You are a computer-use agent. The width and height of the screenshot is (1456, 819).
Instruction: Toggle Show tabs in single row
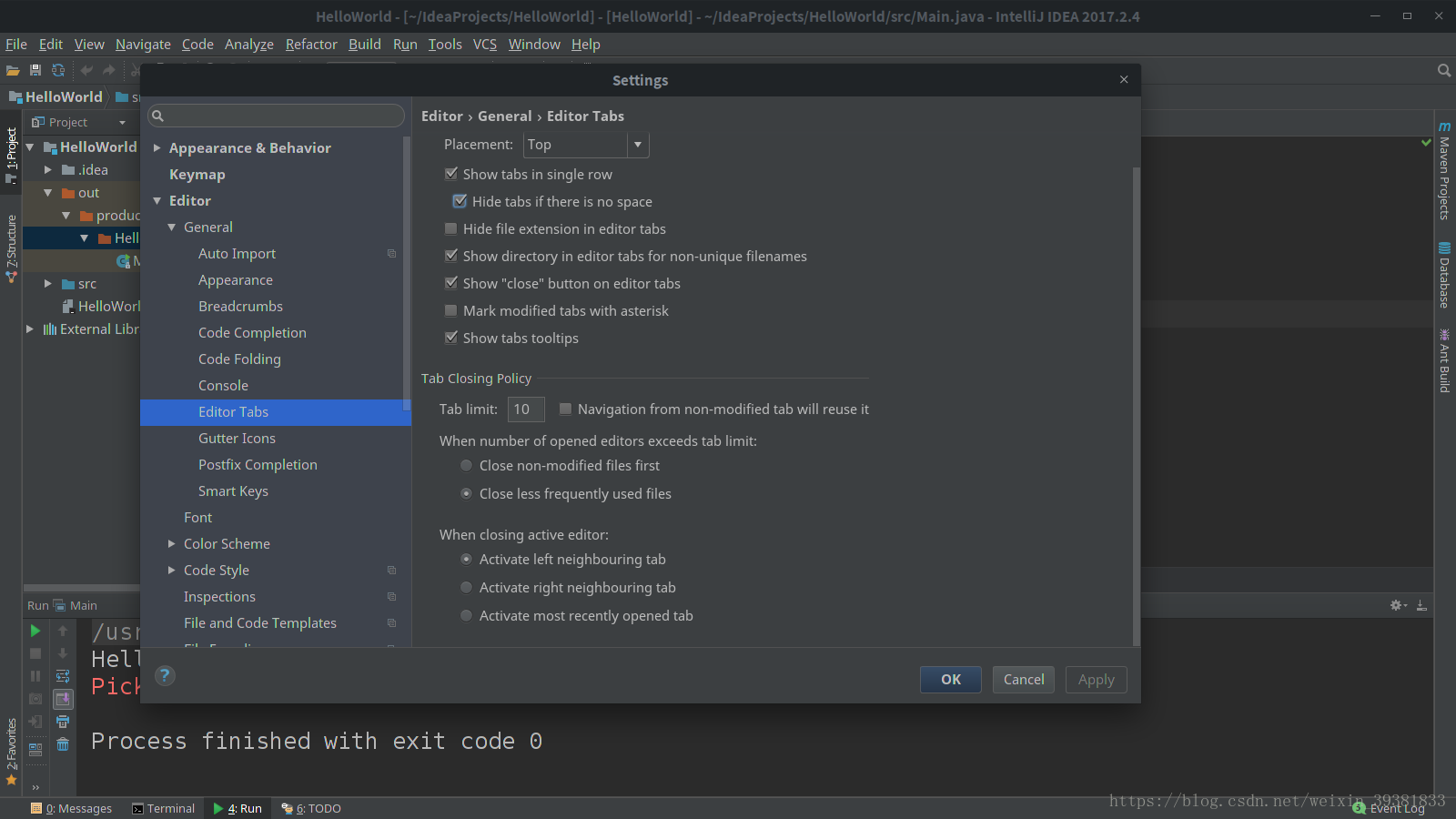[451, 174]
